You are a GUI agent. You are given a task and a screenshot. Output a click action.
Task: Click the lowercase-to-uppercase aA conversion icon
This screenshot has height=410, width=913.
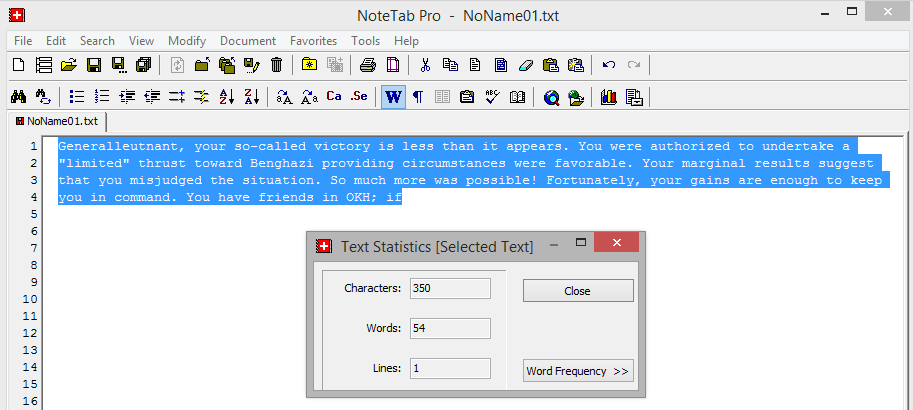284,97
